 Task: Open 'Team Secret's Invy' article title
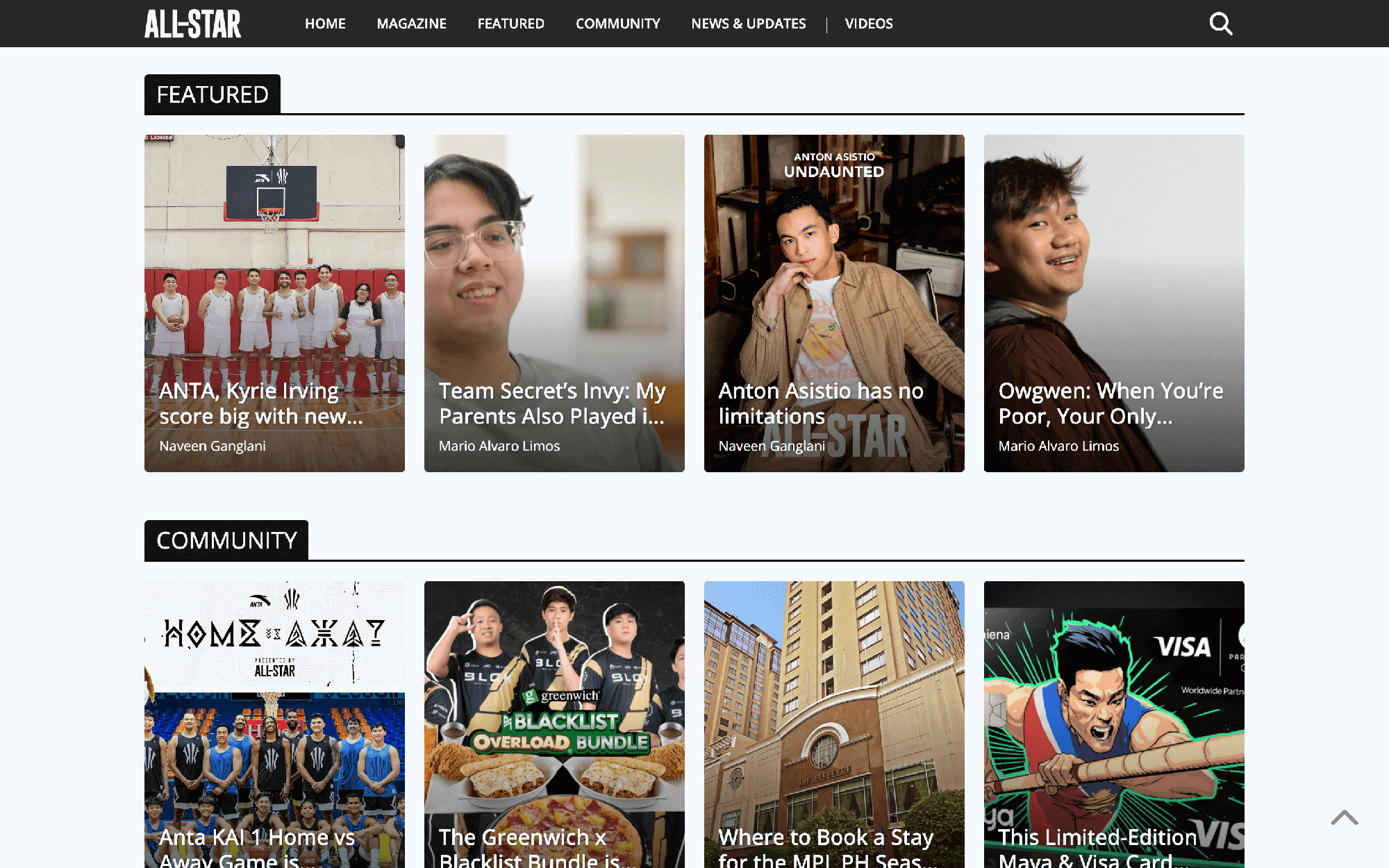[552, 403]
